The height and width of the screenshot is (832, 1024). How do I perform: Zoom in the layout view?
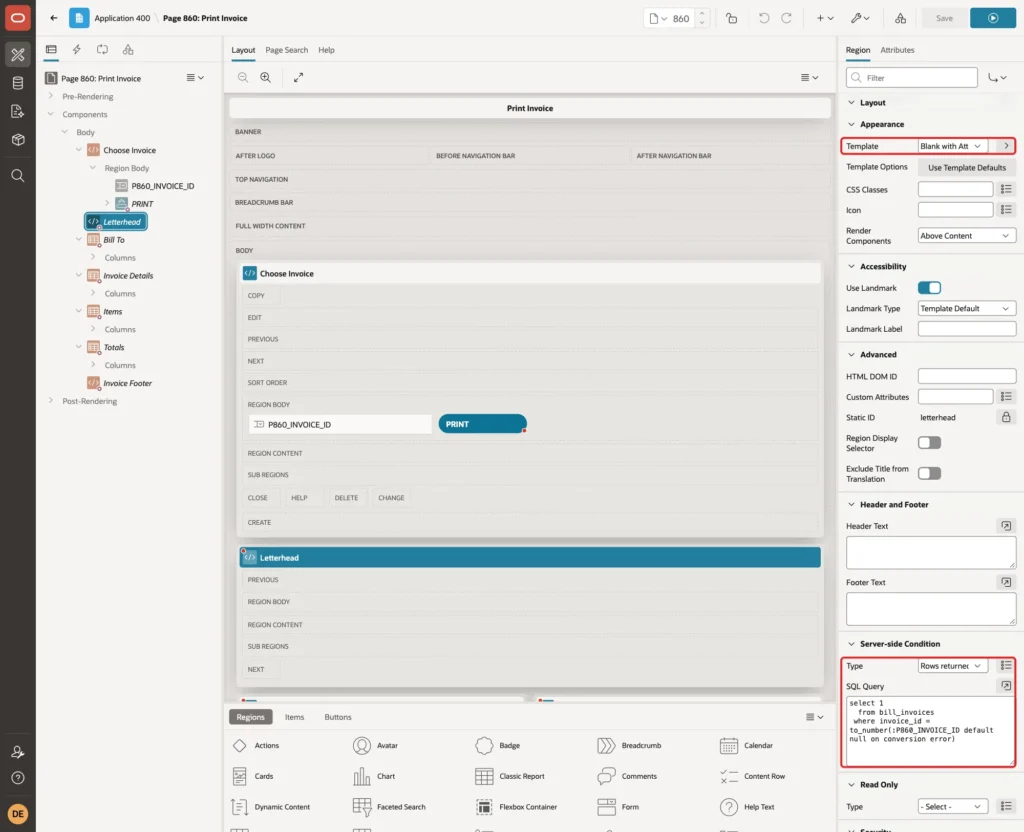[266, 78]
